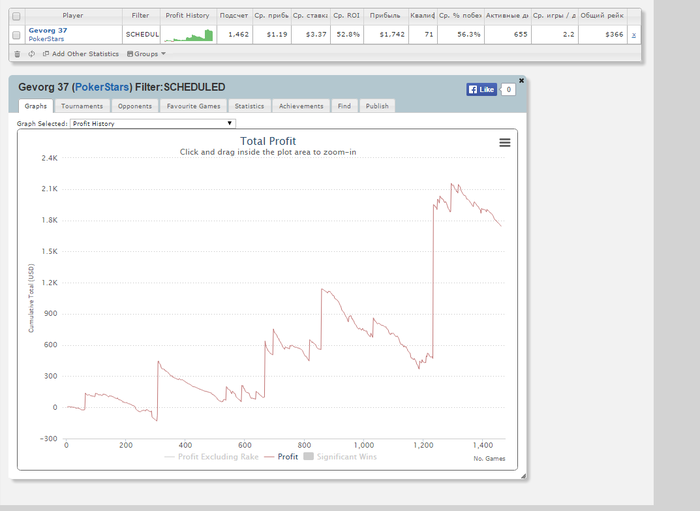Sort by the Прибыль column header
Viewport: 700px width, 511px height.
pyautogui.click(x=385, y=16)
